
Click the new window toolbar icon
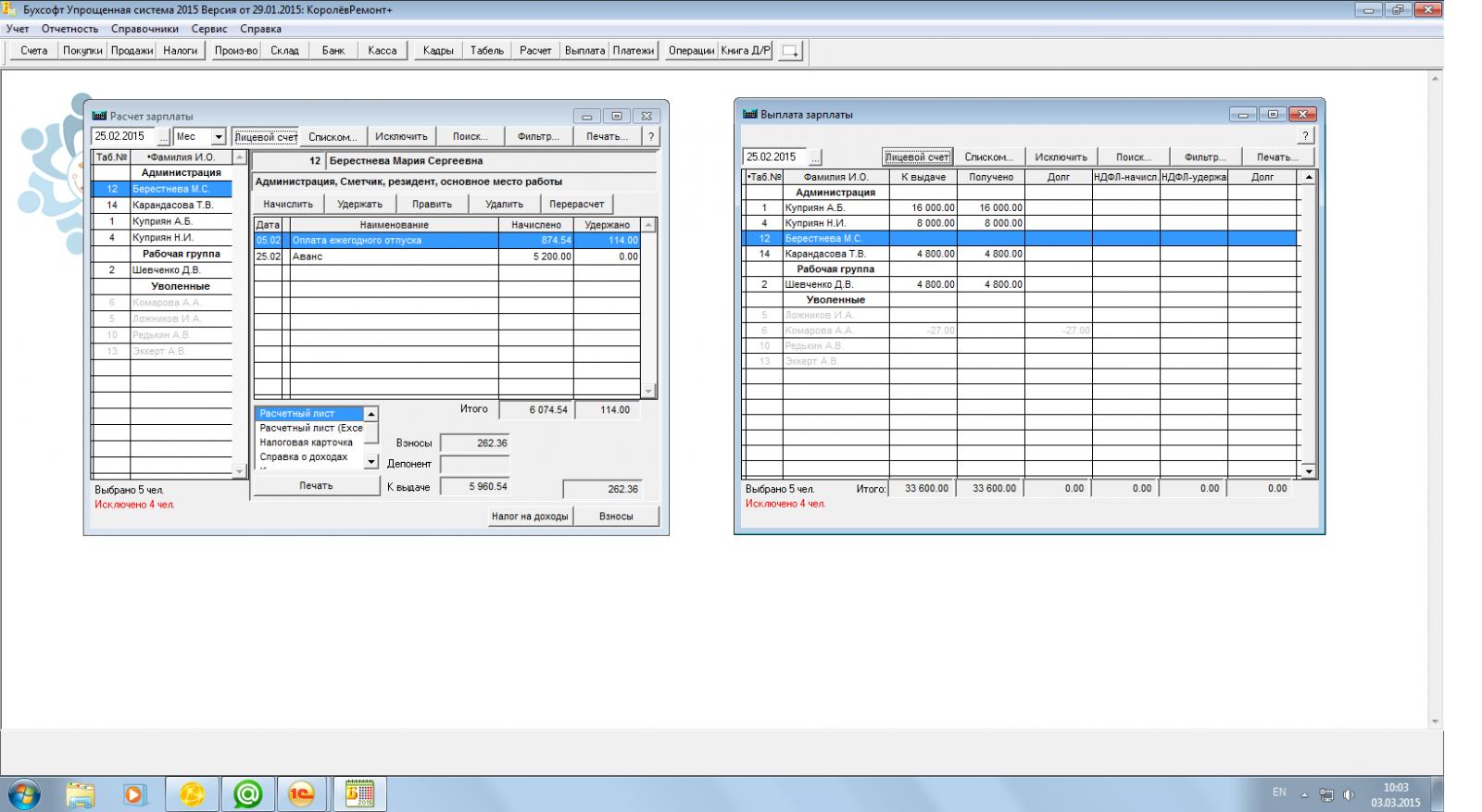pyautogui.click(x=790, y=51)
